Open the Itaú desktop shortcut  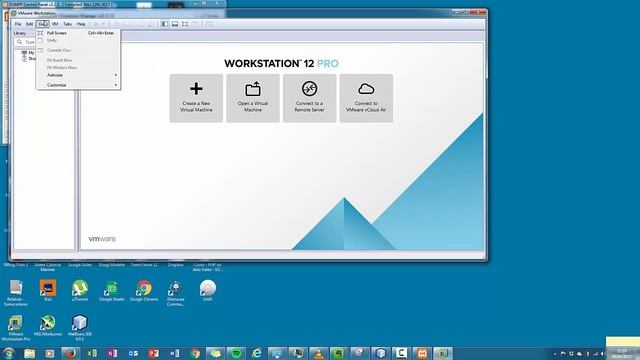click(48, 291)
